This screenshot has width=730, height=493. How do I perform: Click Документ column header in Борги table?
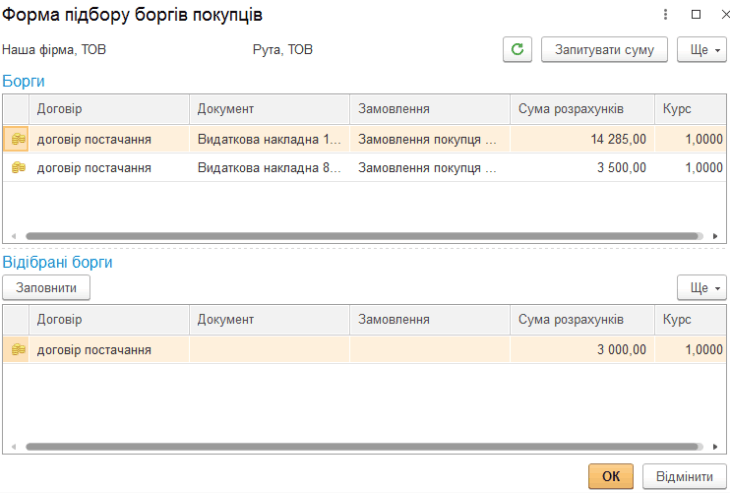[x=270, y=109]
